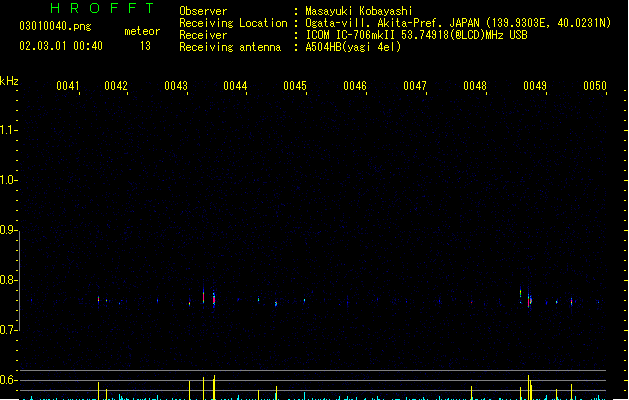Click the timestamp 02.03.01 00:40
Screen dimensions: 629x400
coord(61,46)
